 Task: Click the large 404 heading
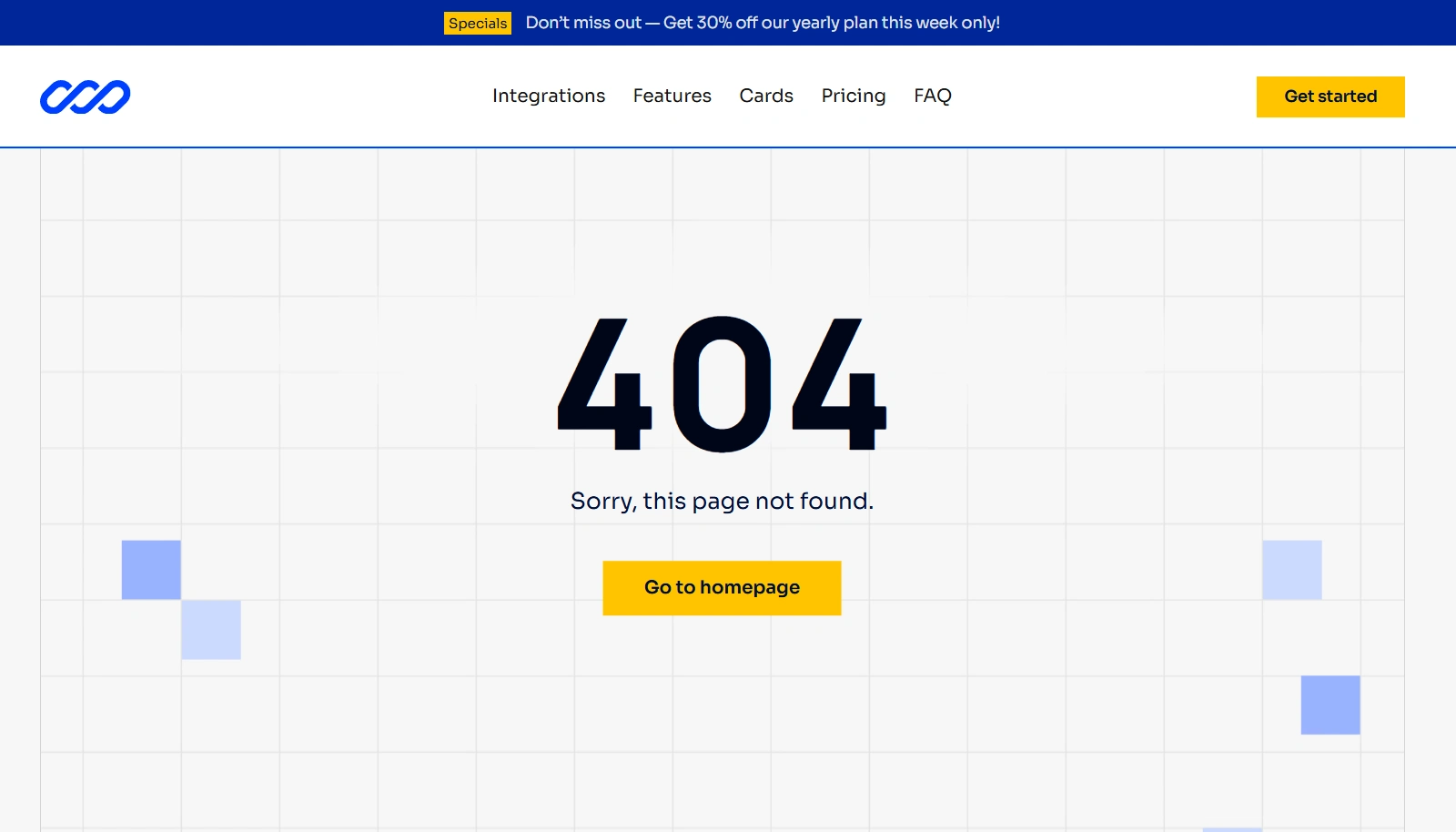pos(722,384)
